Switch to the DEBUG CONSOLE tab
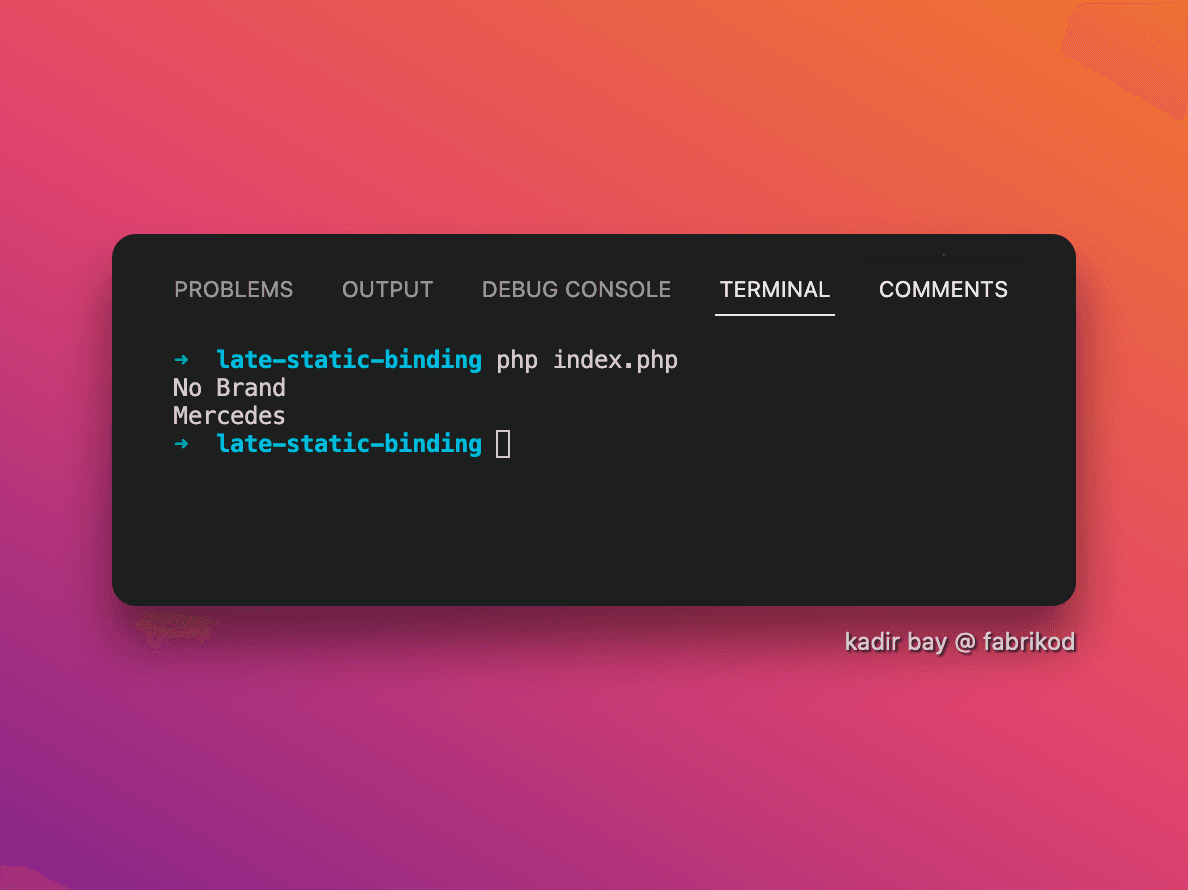1188x890 pixels. point(576,289)
